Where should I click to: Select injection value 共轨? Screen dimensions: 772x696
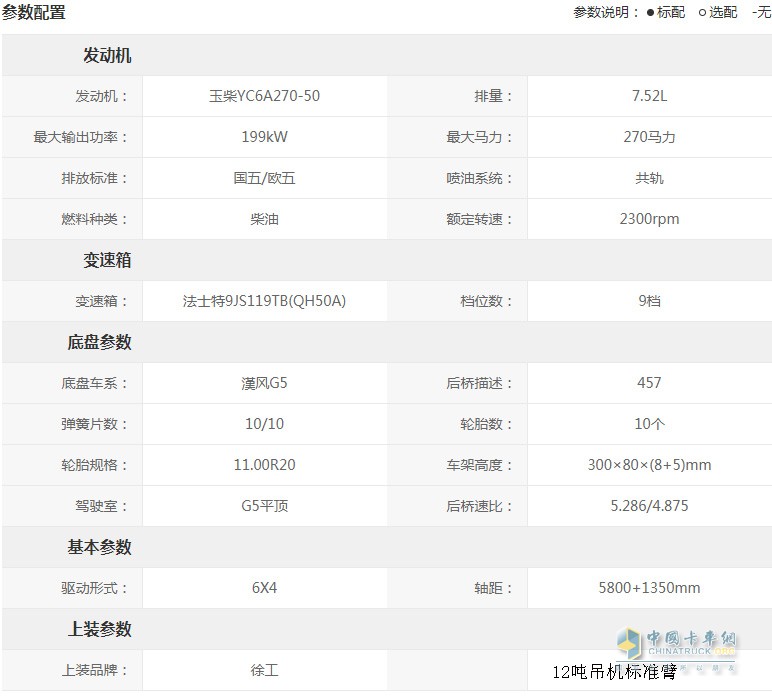coord(649,178)
